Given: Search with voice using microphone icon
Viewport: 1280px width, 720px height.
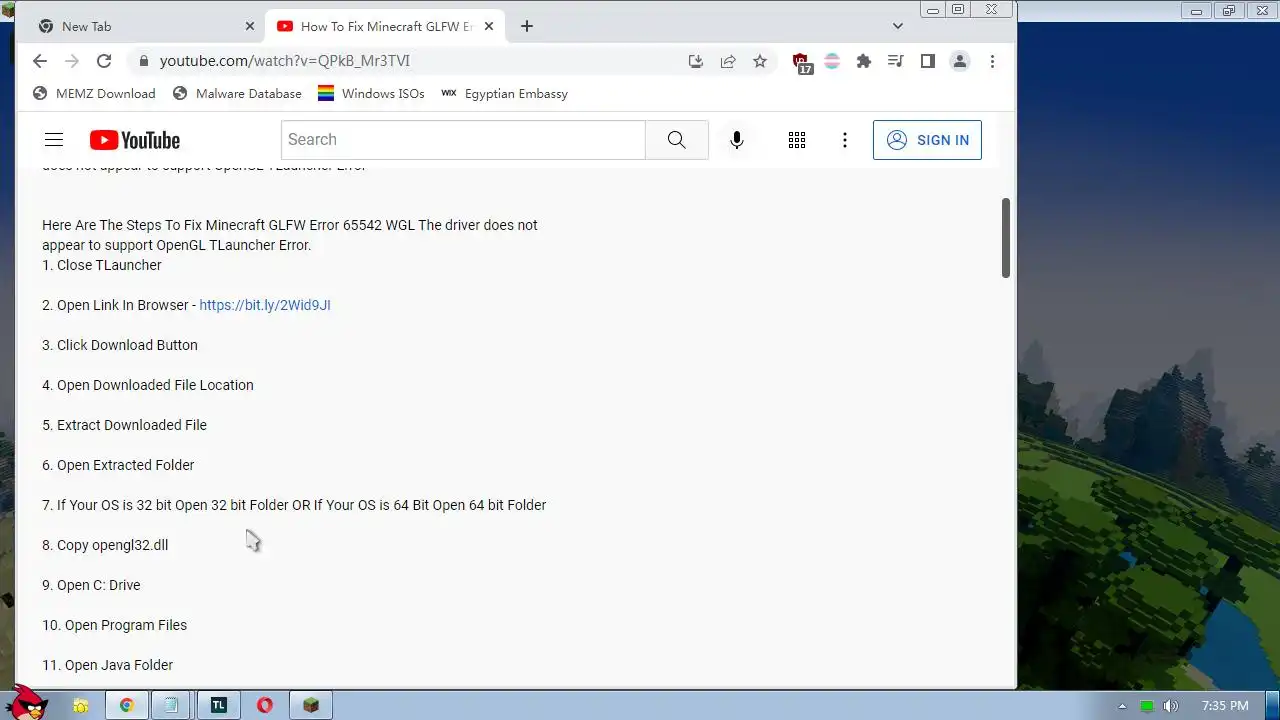Looking at the screenshot, I should point(737,140).
